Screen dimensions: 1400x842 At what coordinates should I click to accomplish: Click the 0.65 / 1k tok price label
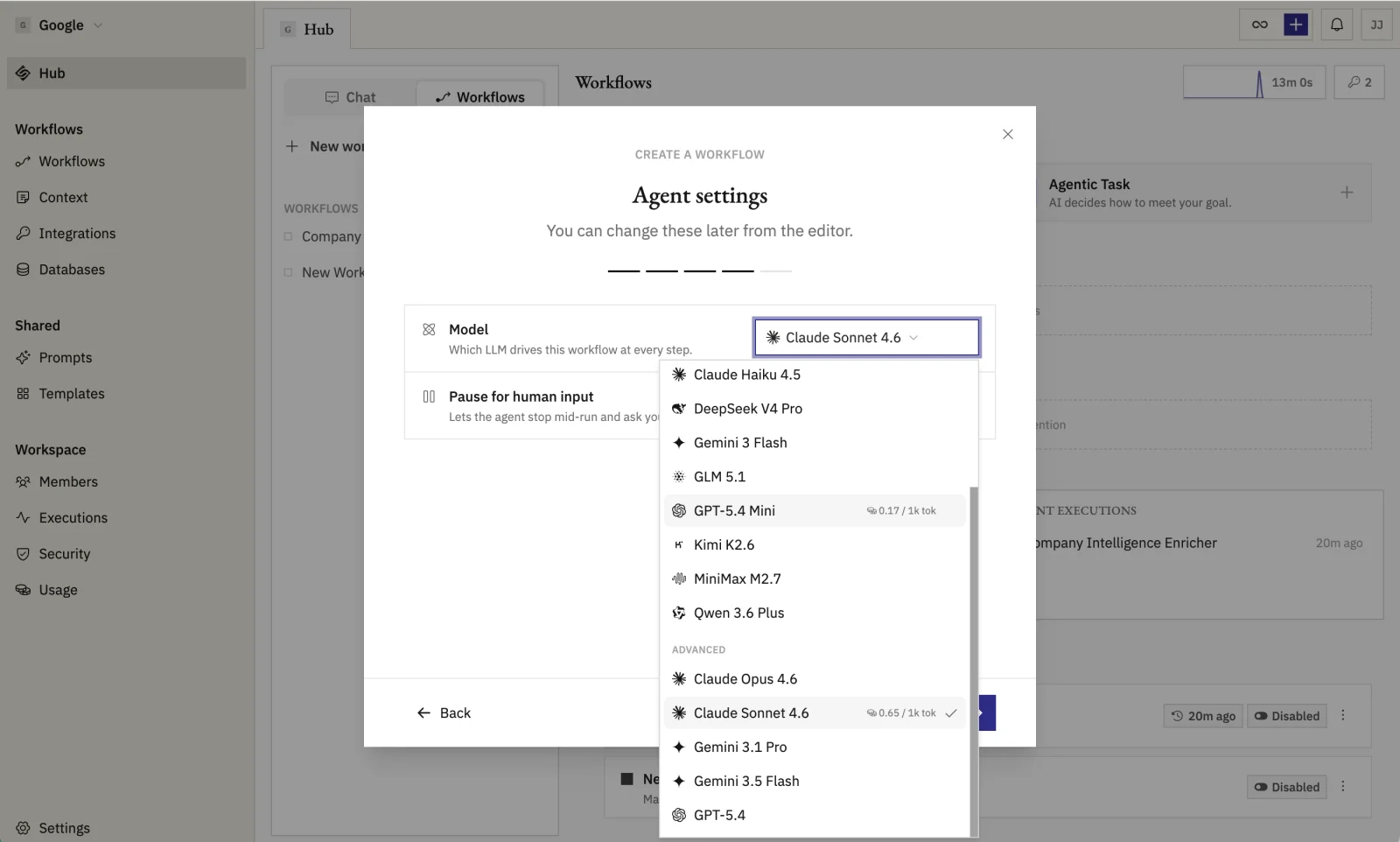tap(901, 713)
